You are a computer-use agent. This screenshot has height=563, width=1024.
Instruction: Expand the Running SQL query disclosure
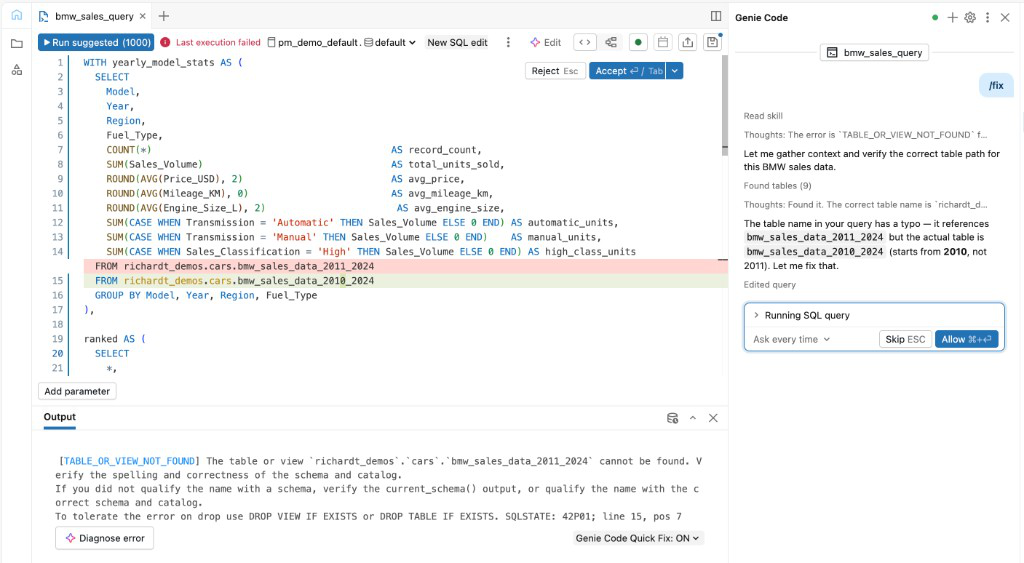[756, 315]
